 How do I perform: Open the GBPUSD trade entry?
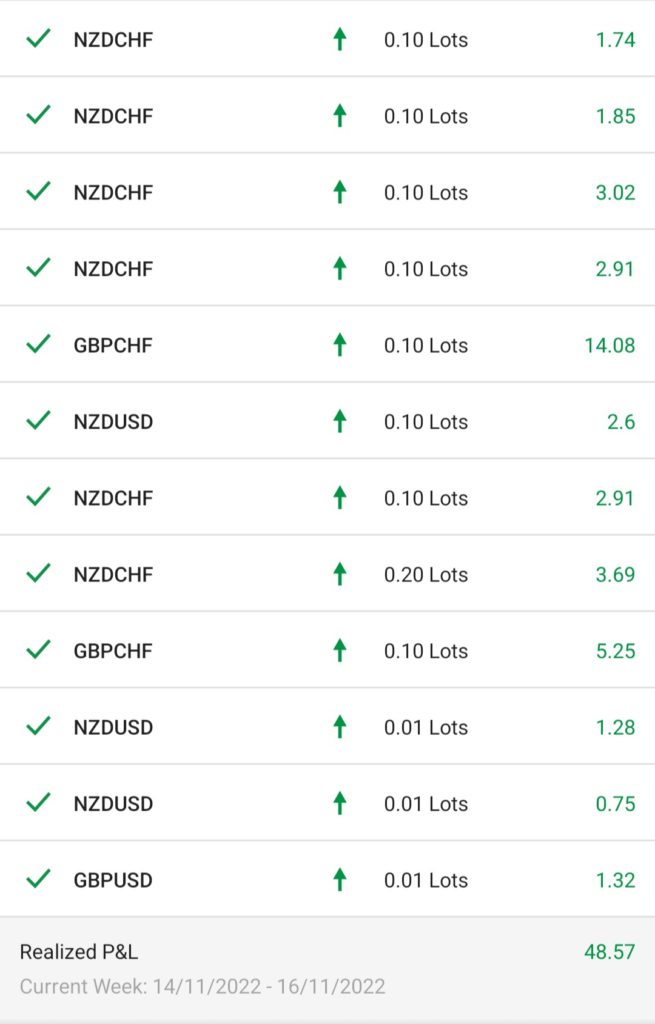(327, 879)
